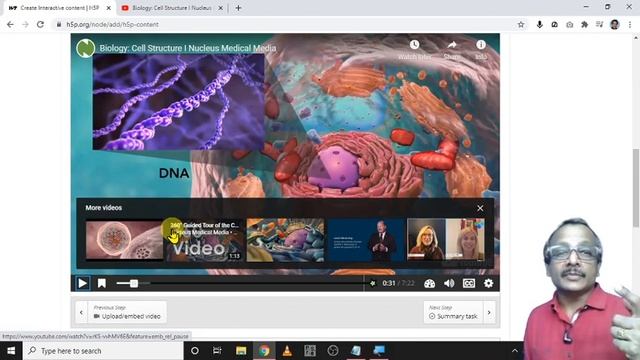Click the browser forward arrow
Image resolution: width=640 pixels, height=360 pixels.
[x=25, y=24]
